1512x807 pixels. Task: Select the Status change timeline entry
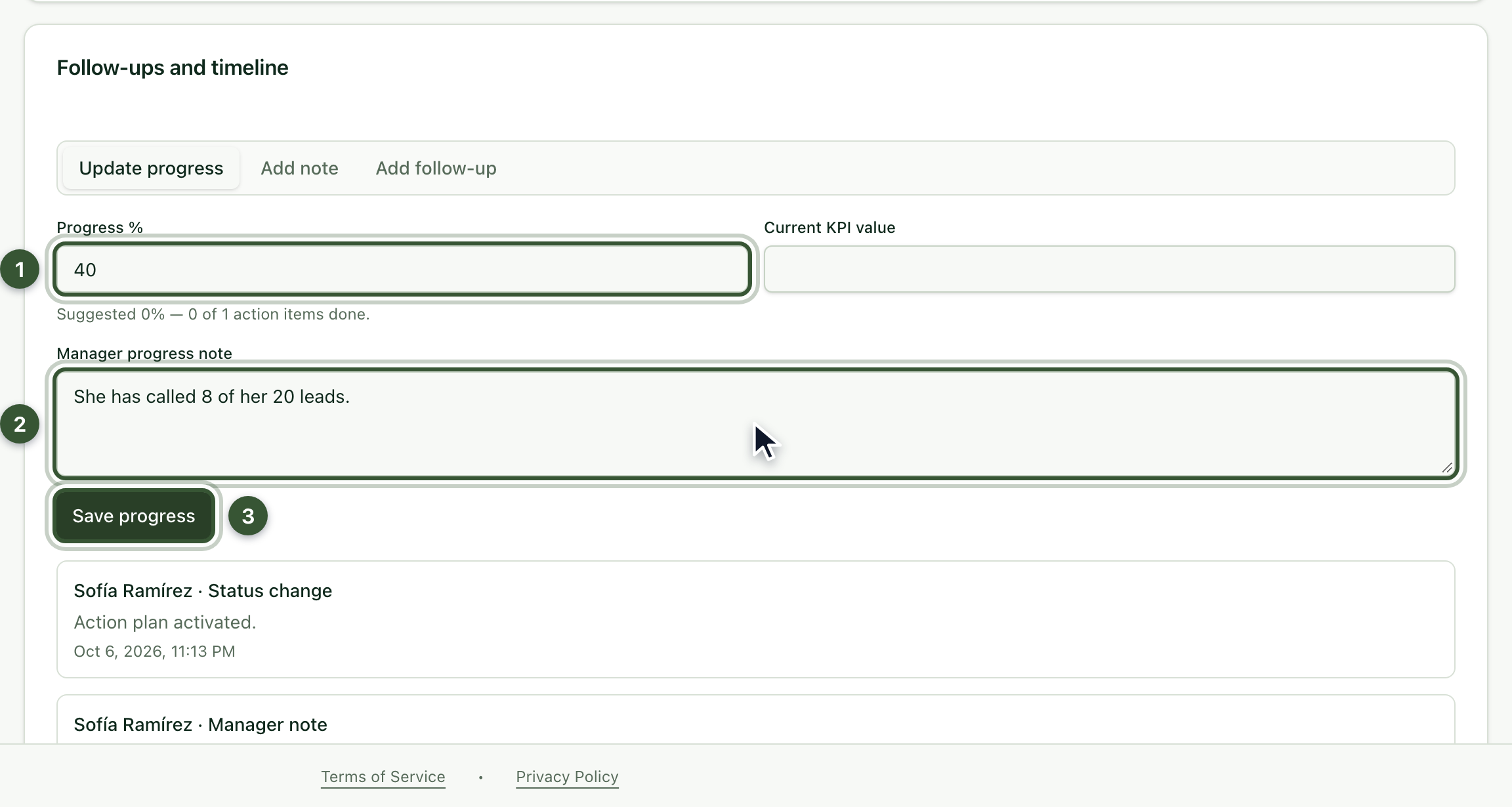coord(756,619)
